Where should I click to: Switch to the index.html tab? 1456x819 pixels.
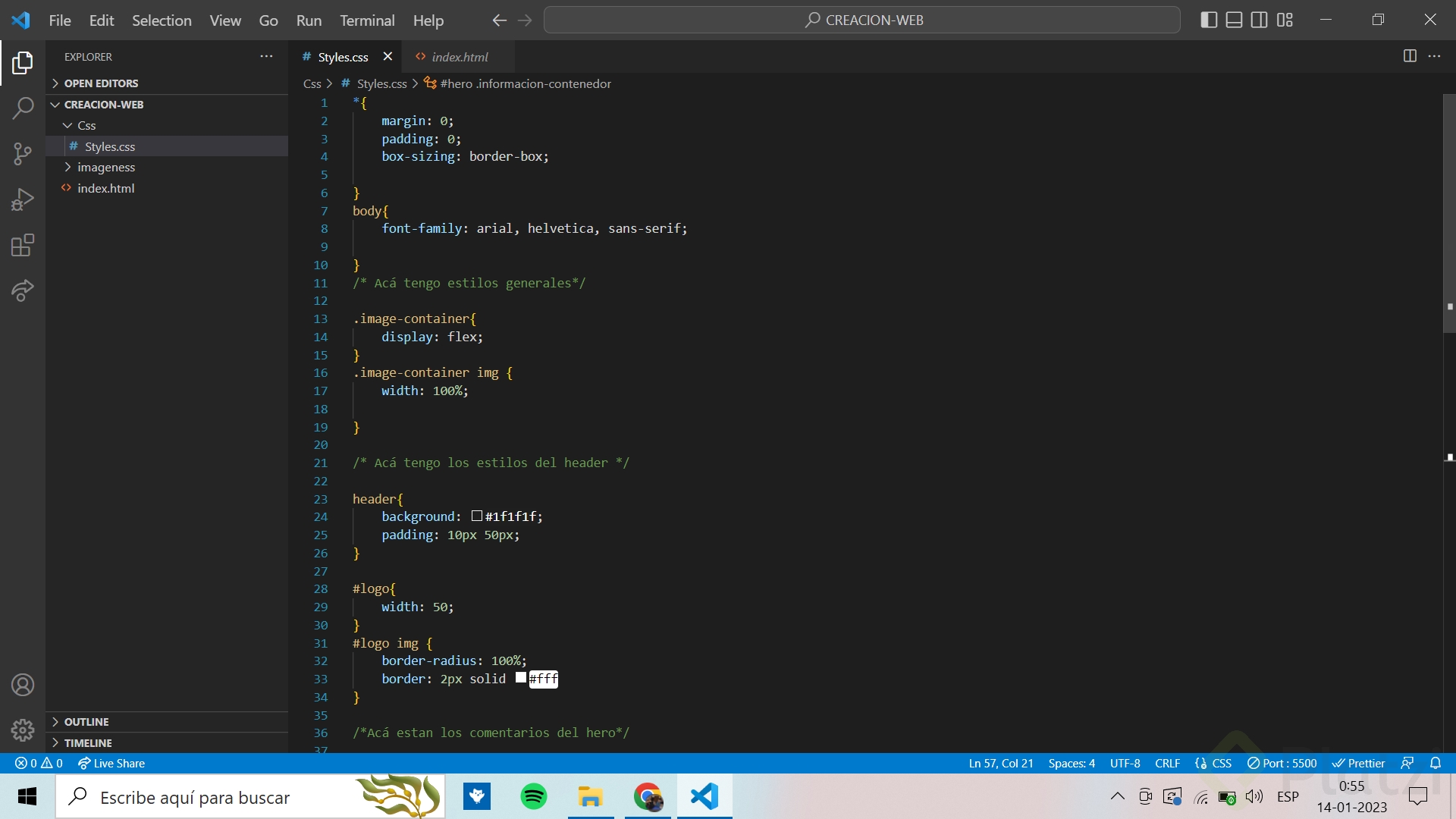[x=460, y=57]
